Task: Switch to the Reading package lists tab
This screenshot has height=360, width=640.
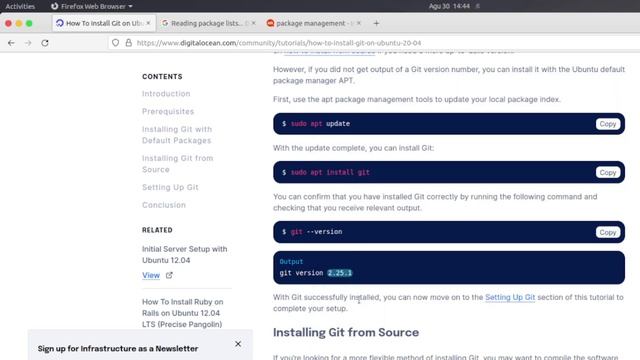Action: tap(209, 23)
